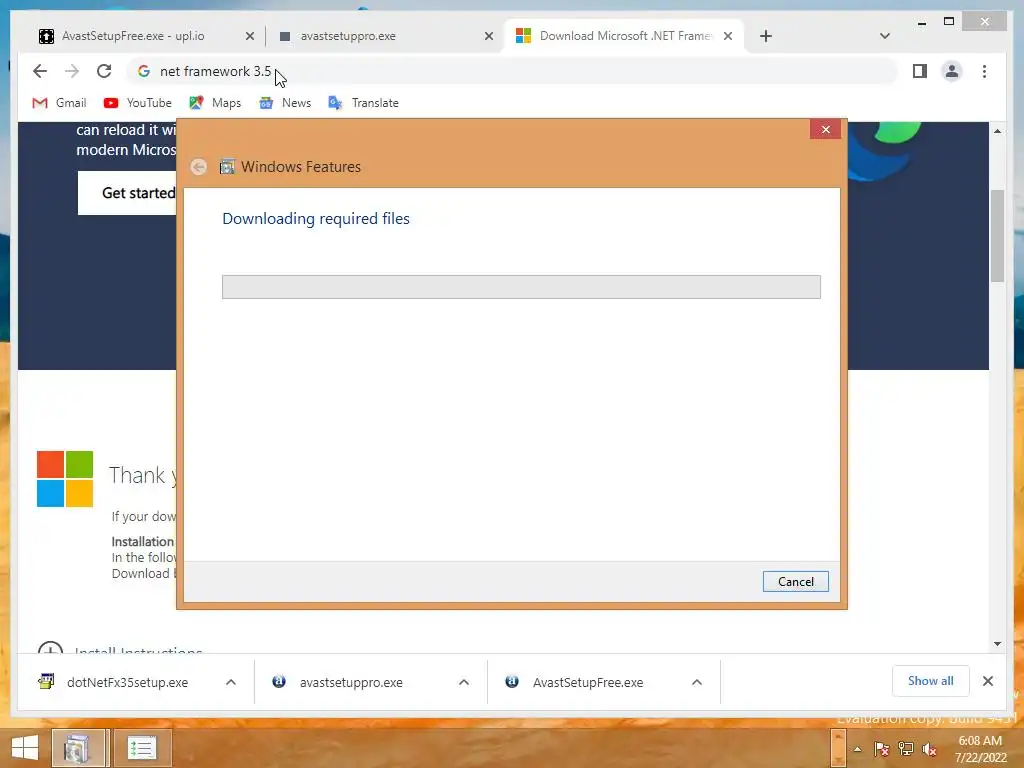Click the Downloading required files heading
The image size is (1024, 768).
316,219
